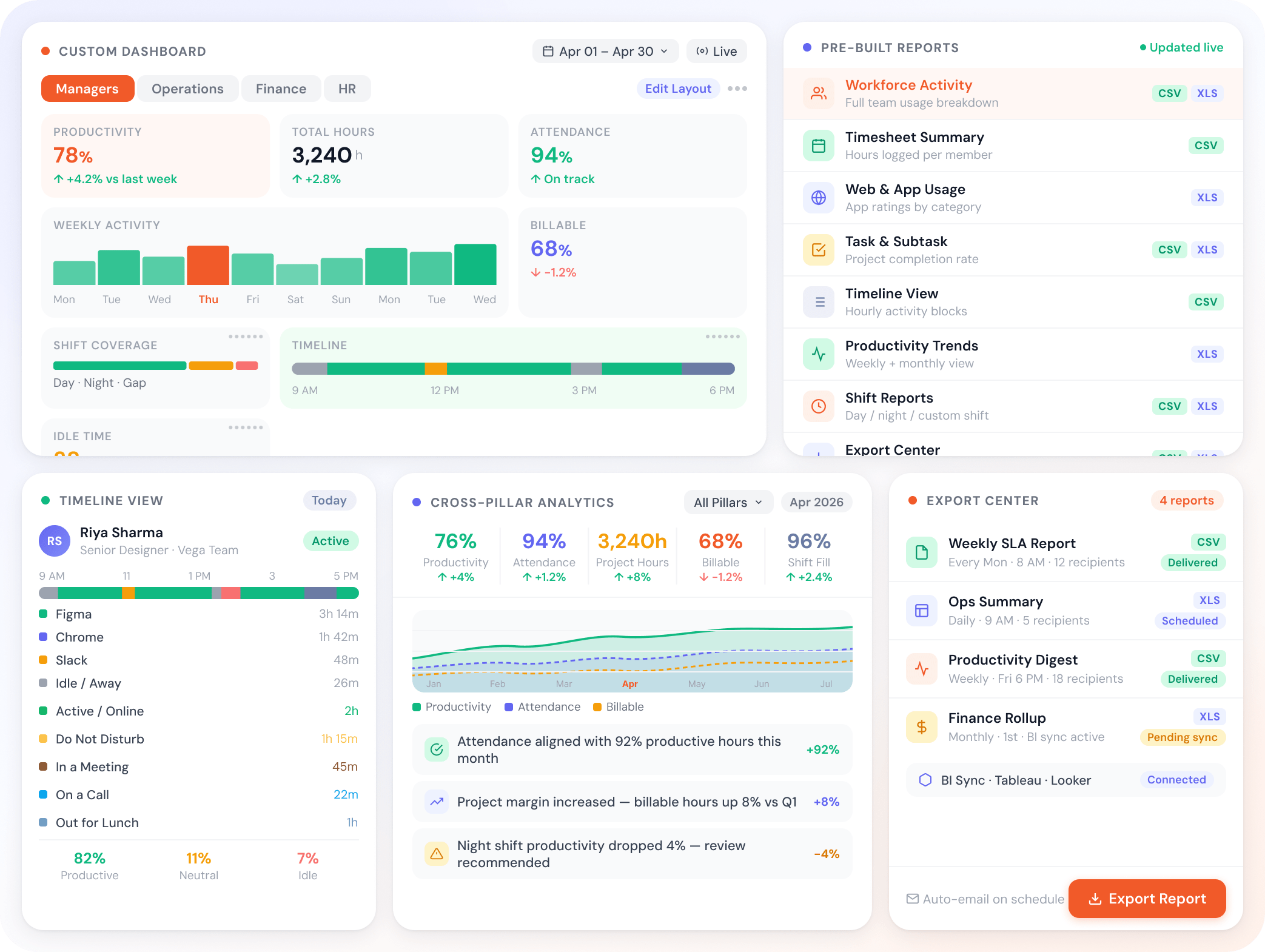Click the Weekly SLA Report document icon
Image resolution: width=1265 pixels, height=952 pixels.
coord(922,552)
